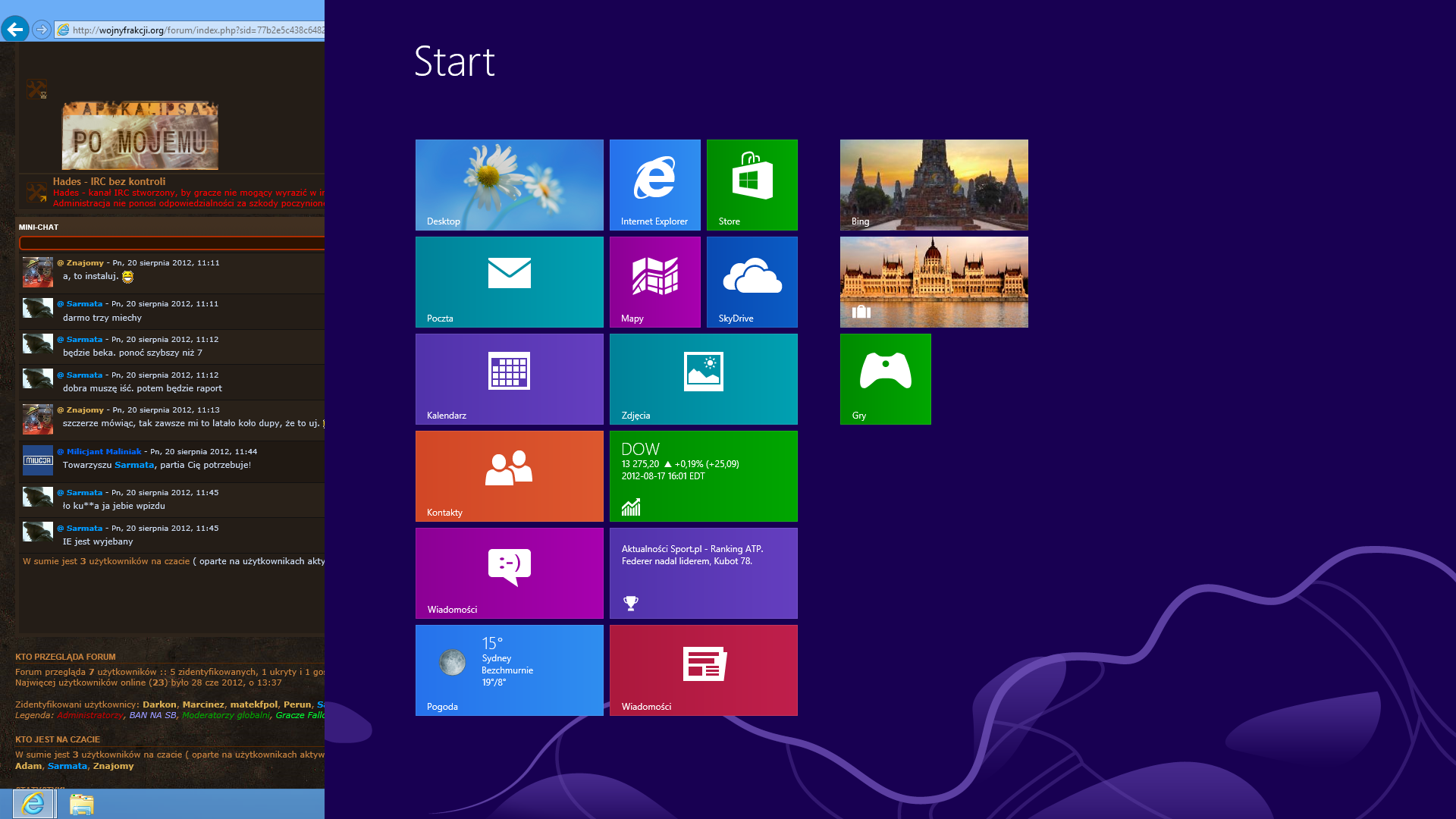This screenshot has height=819, width=1456.
Task: Click Milicjant Maliniak's name in the chat
Action: click(104, 452)
